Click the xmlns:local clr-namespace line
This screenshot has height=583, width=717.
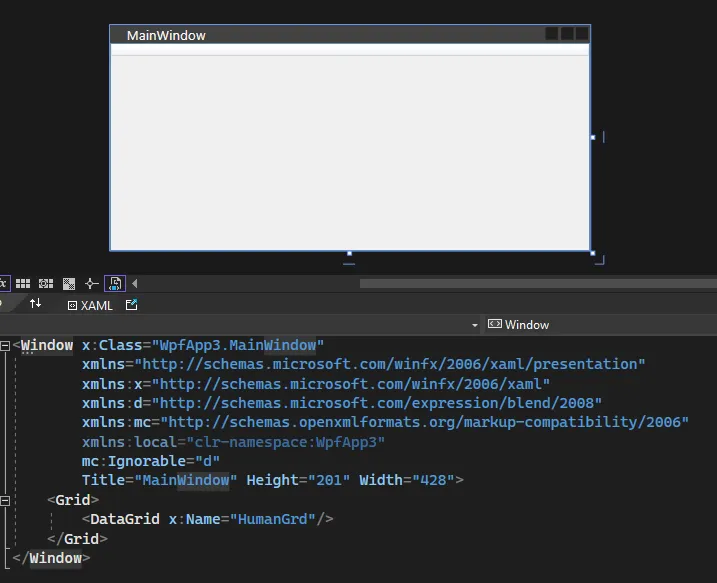tap(233, 442)
